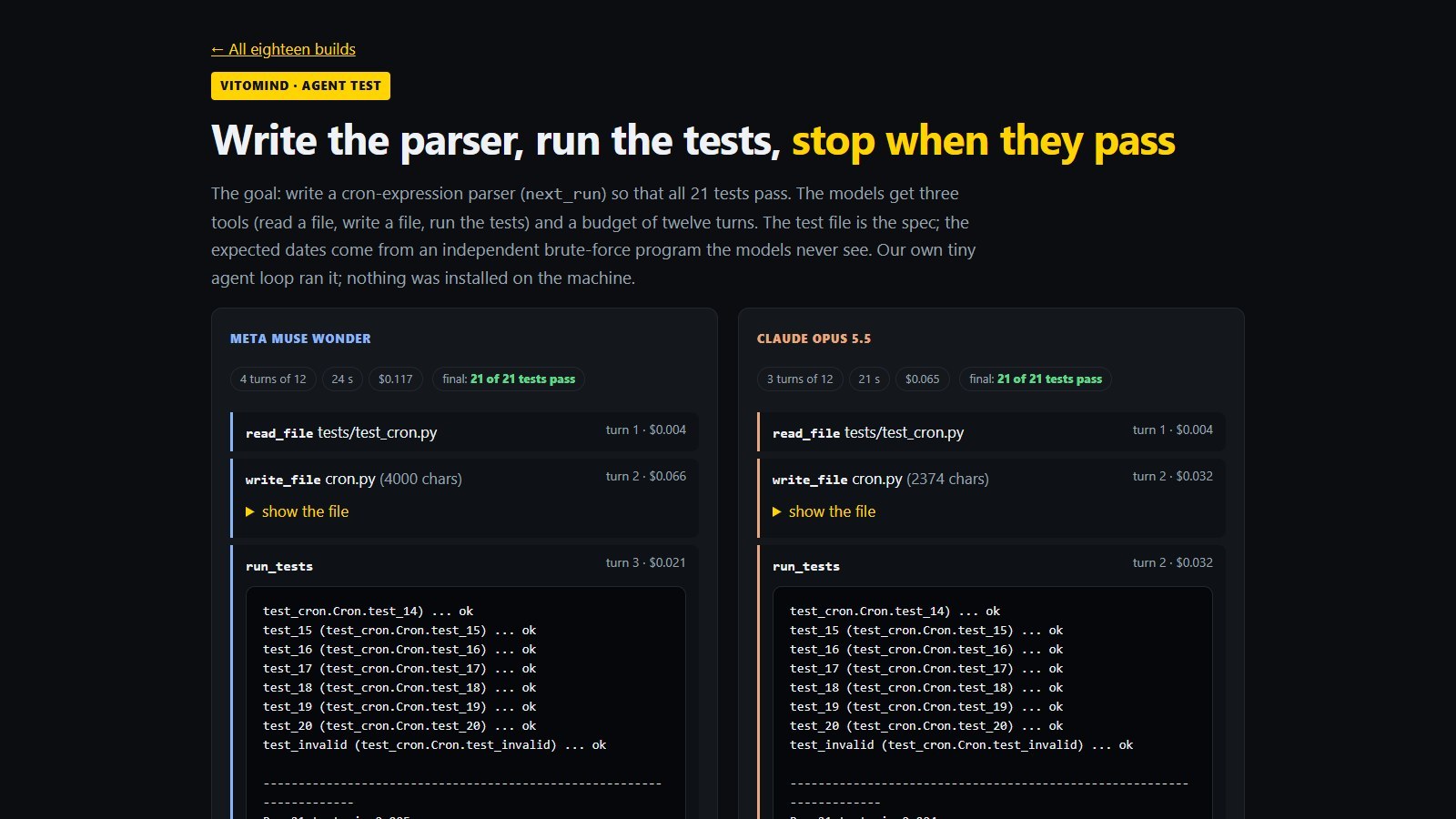1456x819 pixels.
Task: Click the '$0.117' cost pill
Action: click(396, 379)
